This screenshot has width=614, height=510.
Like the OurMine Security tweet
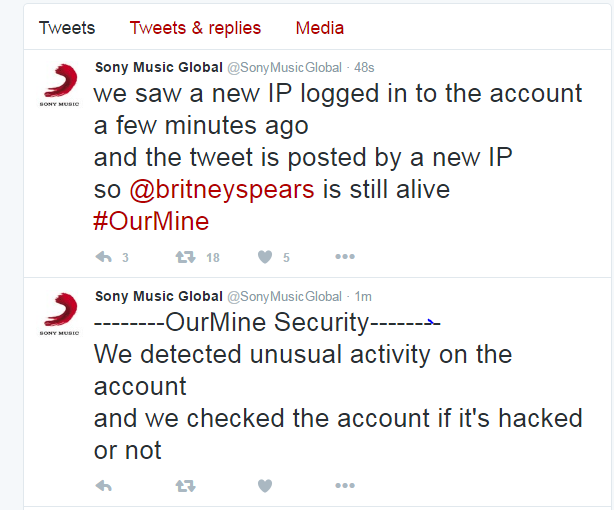coord(265,485)
